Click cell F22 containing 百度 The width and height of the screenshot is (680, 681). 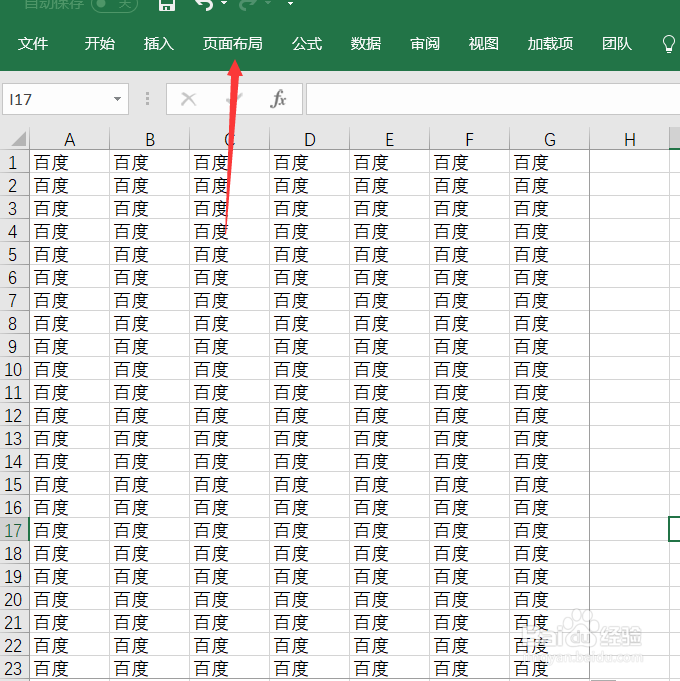[x=469, y=646]
